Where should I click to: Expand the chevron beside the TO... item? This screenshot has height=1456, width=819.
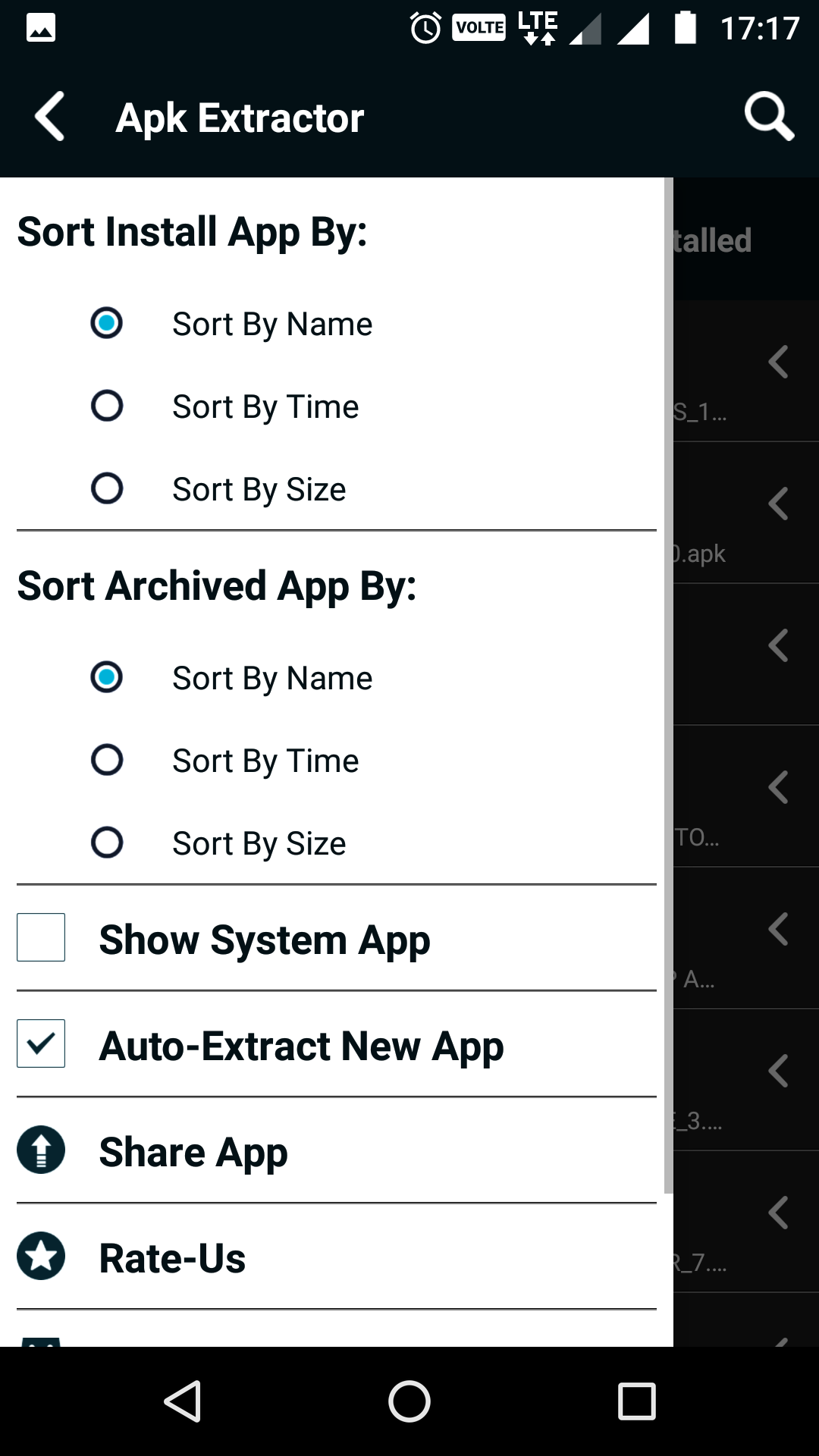(778, 787)
